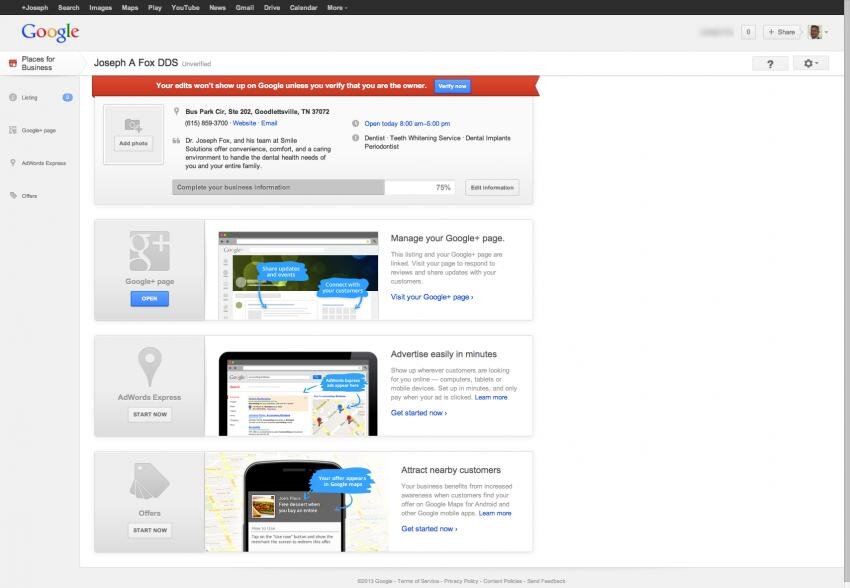Open Maps from the top bar

130,8
